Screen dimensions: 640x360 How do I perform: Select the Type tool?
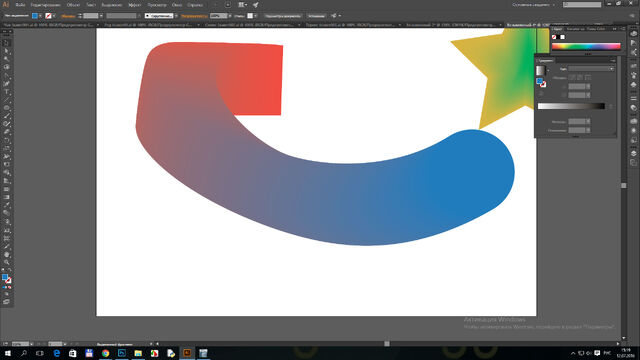point(7,92)
